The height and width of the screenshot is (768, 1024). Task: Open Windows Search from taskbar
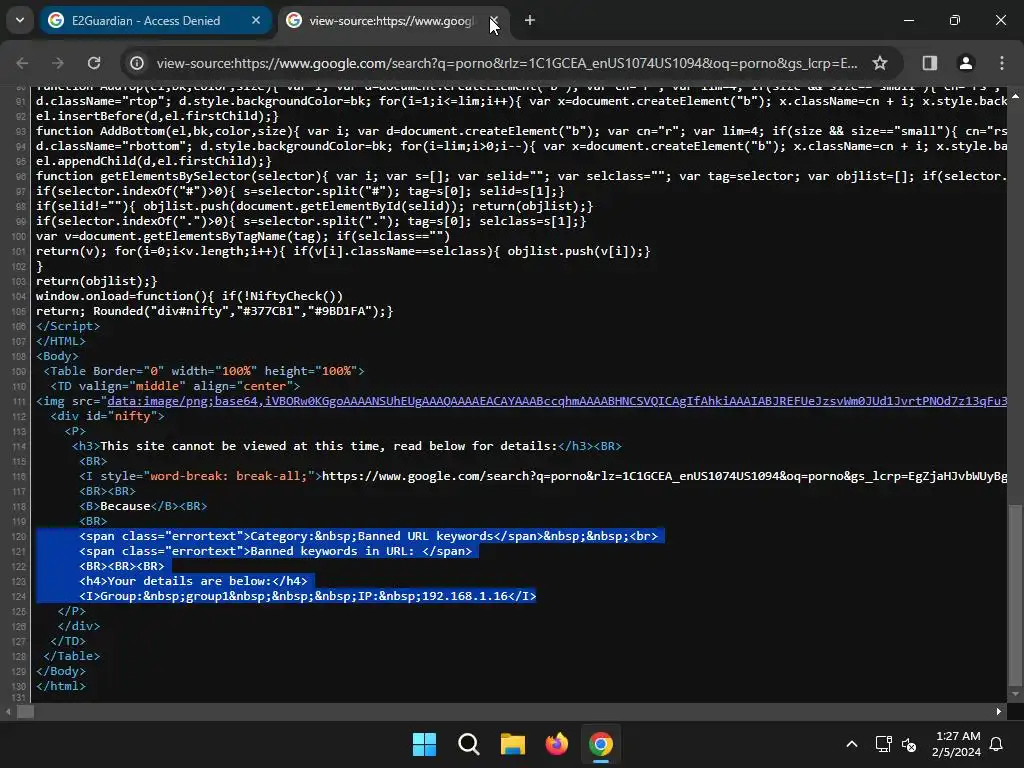tap(469, 744)
